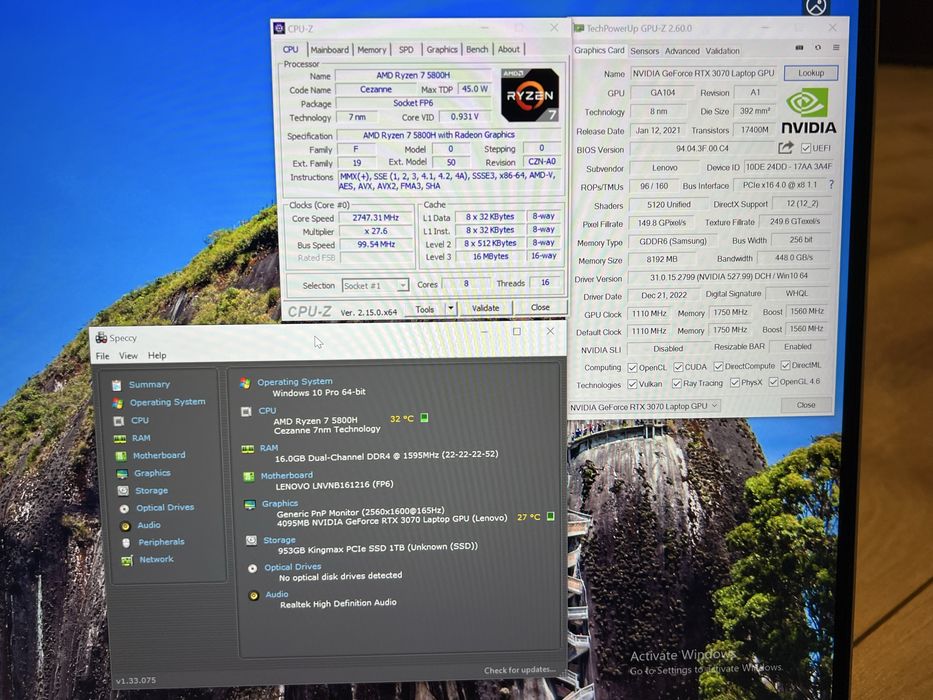Open the View menu in Speccy
Image resolution: width=933 pixels, height=700 pixels.
pyautogui.click(x=128, y=355)
